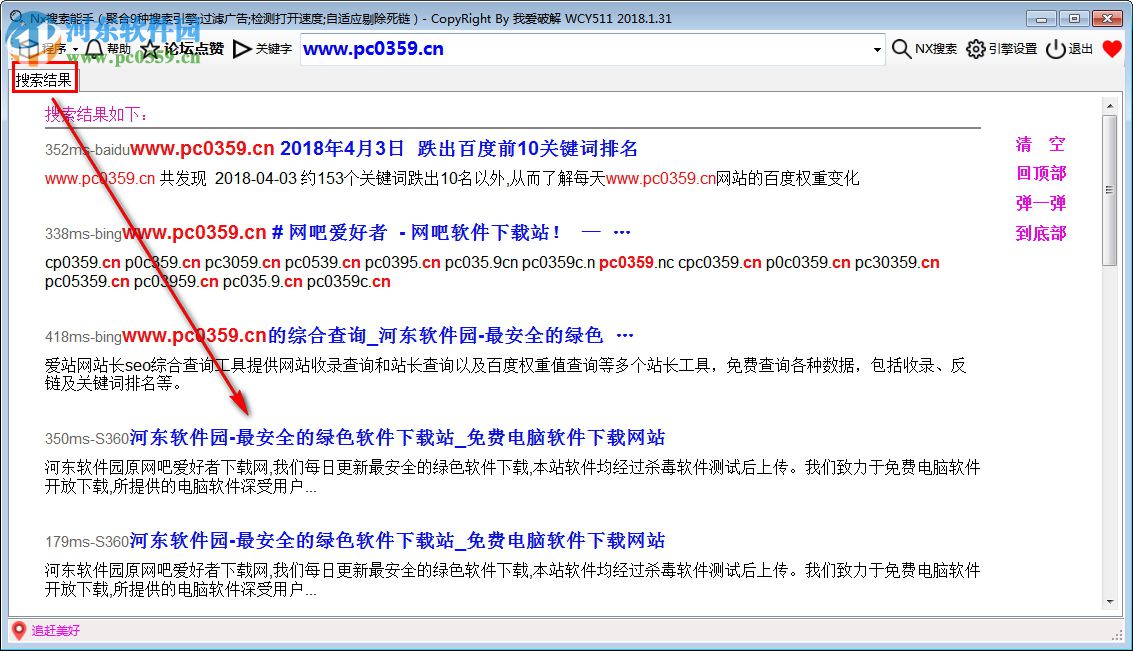Start search with the NX搜索 magnifier icon
Screen dimensions: 1133x651
coord(902,48)
